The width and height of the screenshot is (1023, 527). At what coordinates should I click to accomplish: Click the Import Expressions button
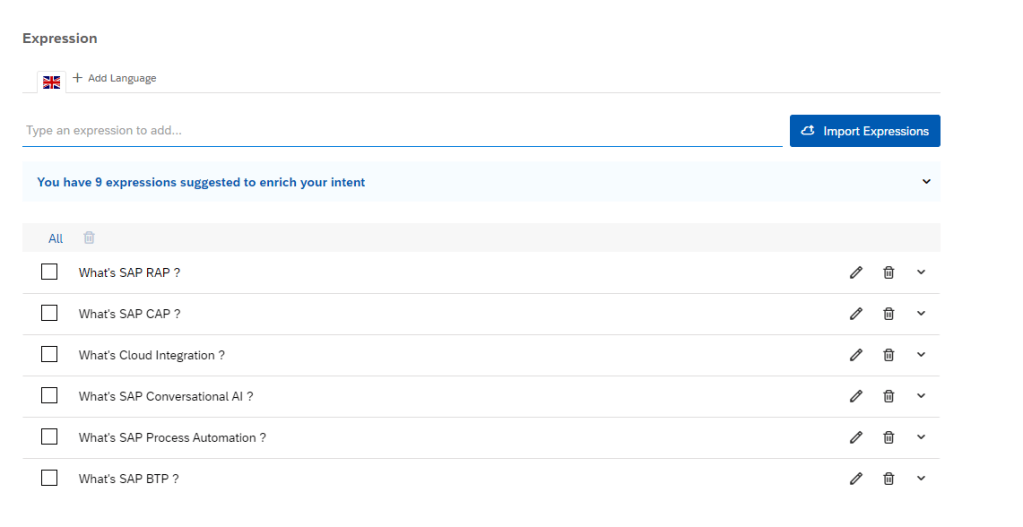864,131
